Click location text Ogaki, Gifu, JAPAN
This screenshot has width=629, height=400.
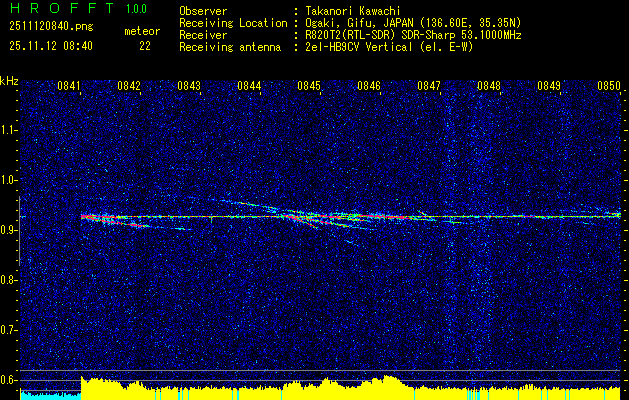click(x=359, y=23)
